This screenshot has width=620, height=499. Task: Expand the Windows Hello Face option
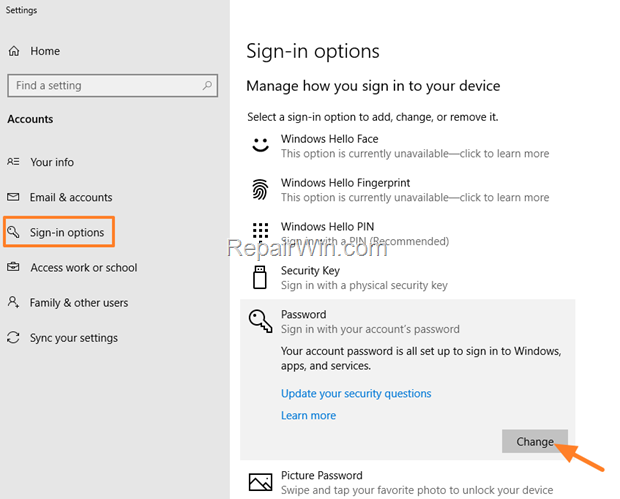point(407,146)
